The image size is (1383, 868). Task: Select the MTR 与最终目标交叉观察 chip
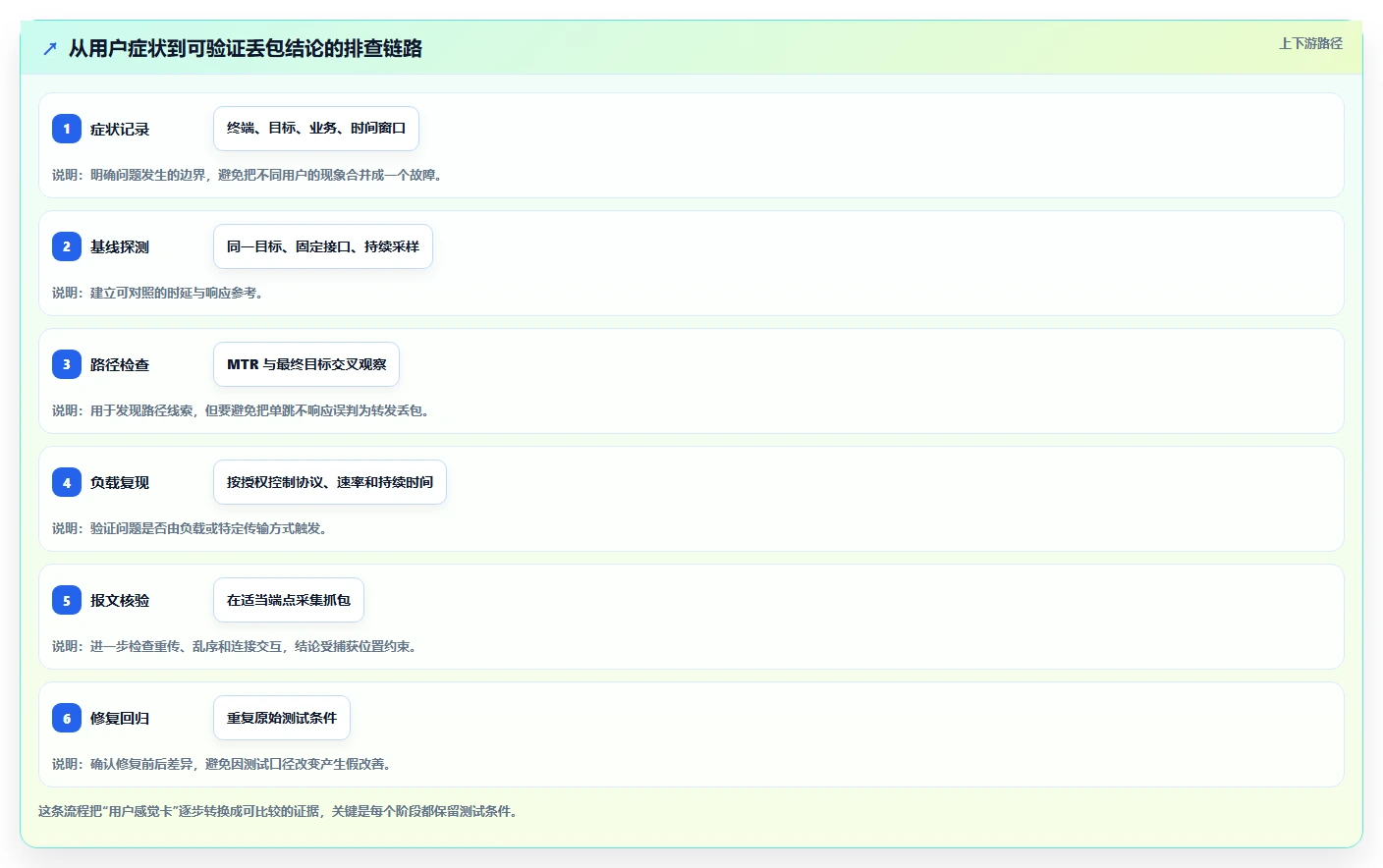(x=306, y=364)
